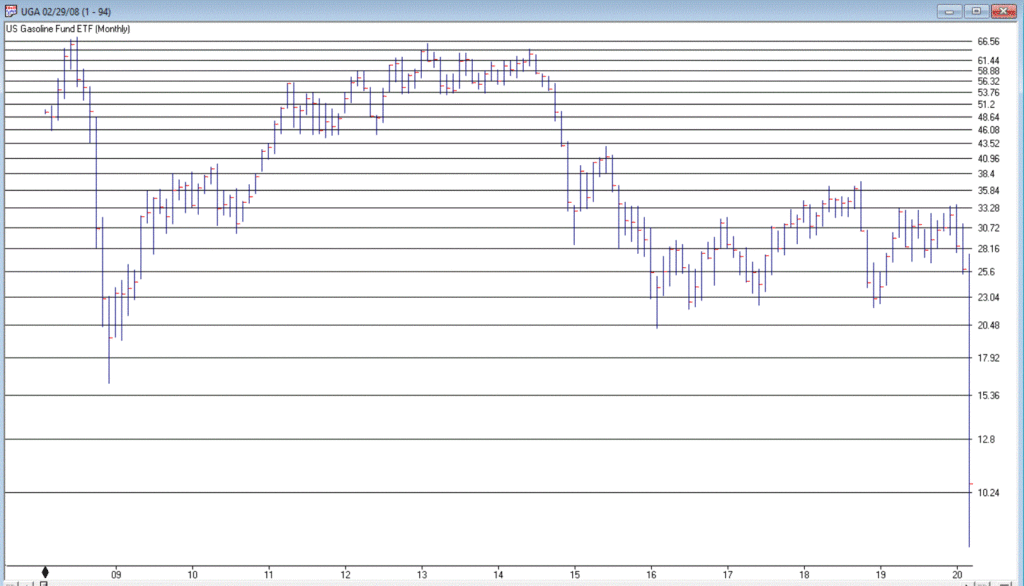Click the 33.28 price axis label
The image size is (1024, 586).
tap(988, 208)
